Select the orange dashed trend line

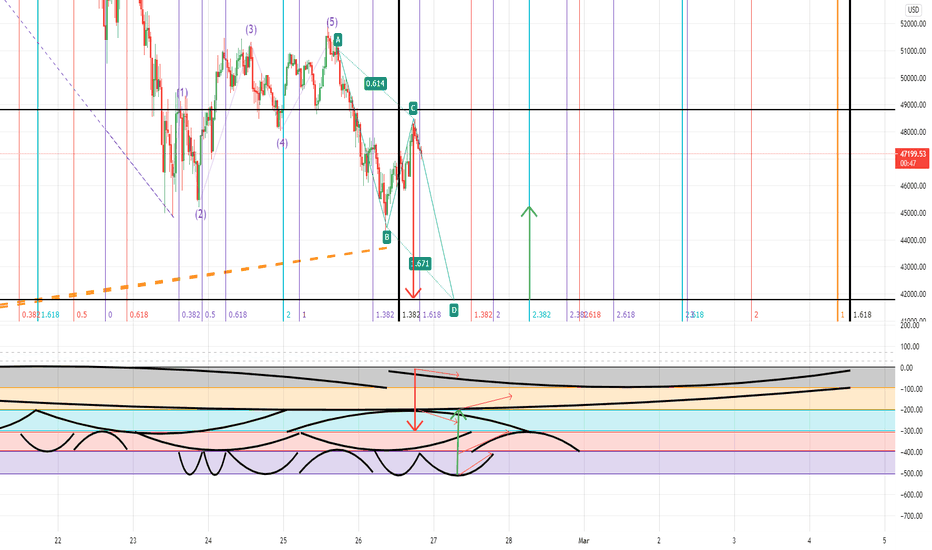(193, 276)
